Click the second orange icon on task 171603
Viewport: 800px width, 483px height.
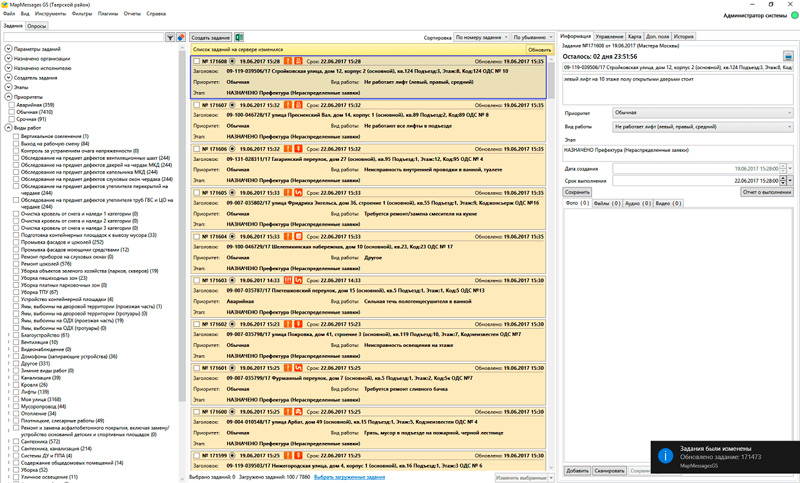pyautogui.click(x=298, y=281)
